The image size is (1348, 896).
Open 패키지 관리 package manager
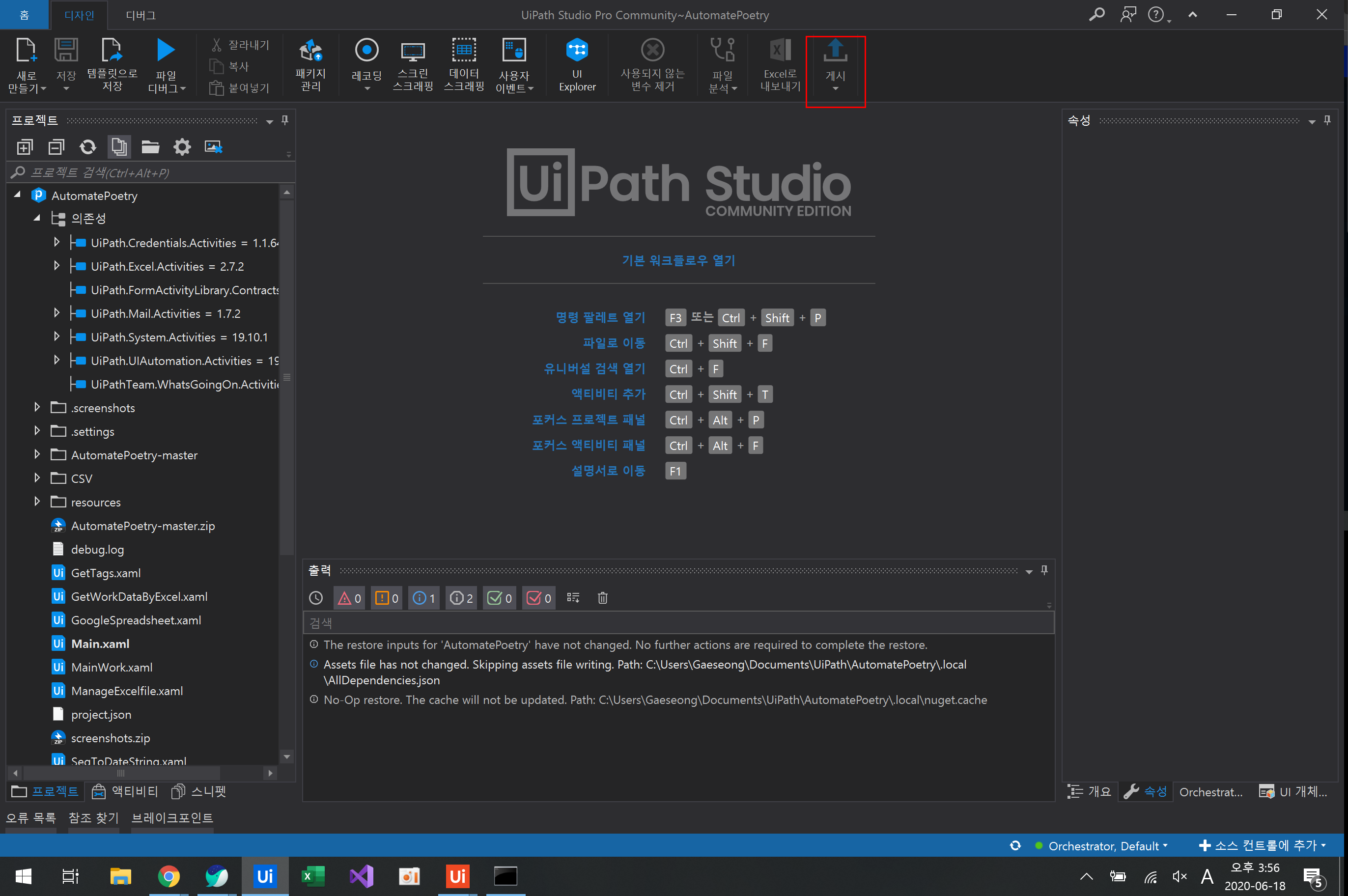click(310, 65)
